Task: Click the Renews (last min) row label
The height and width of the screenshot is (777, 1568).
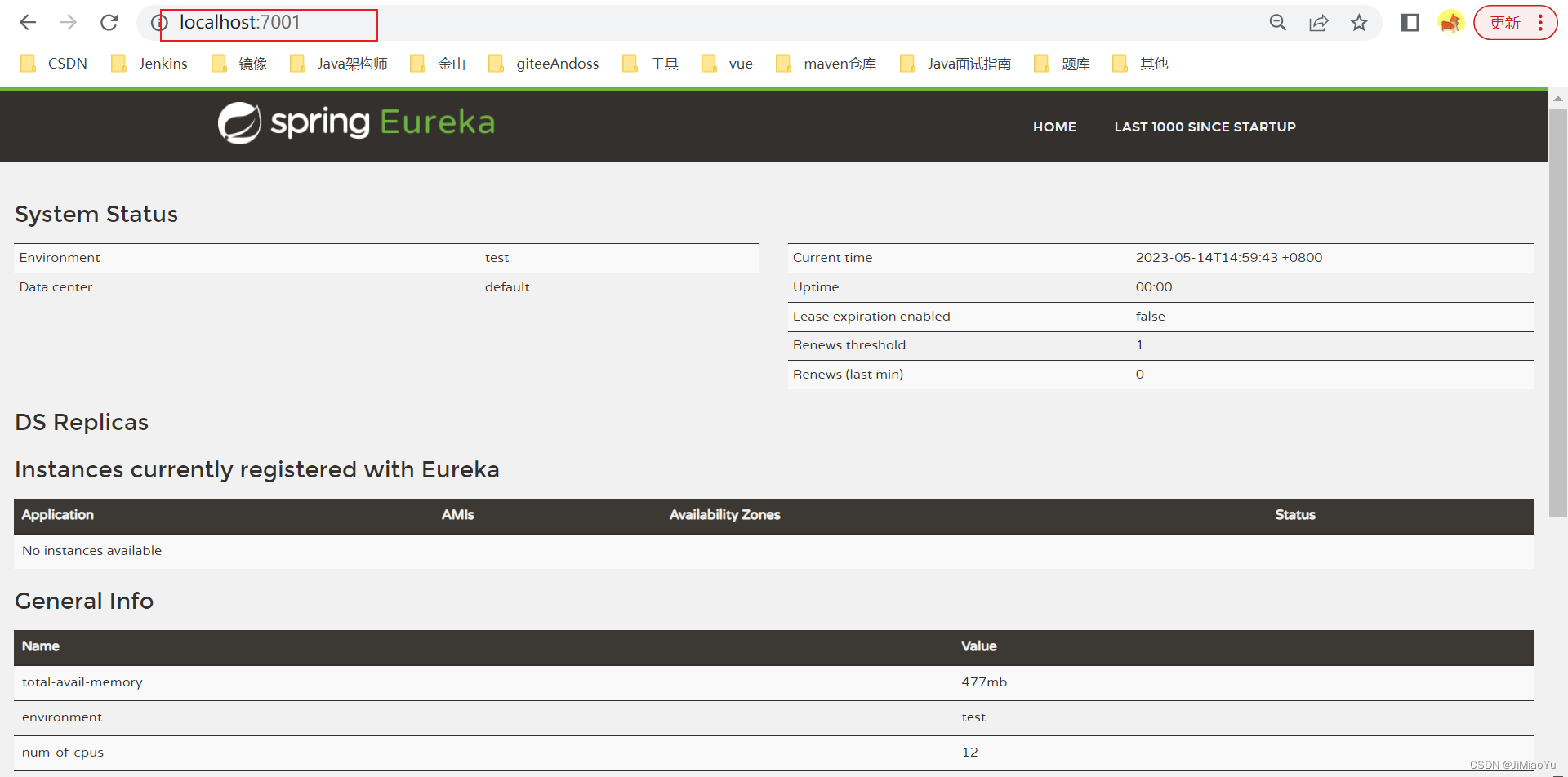Action: click(x=848, y=375)
